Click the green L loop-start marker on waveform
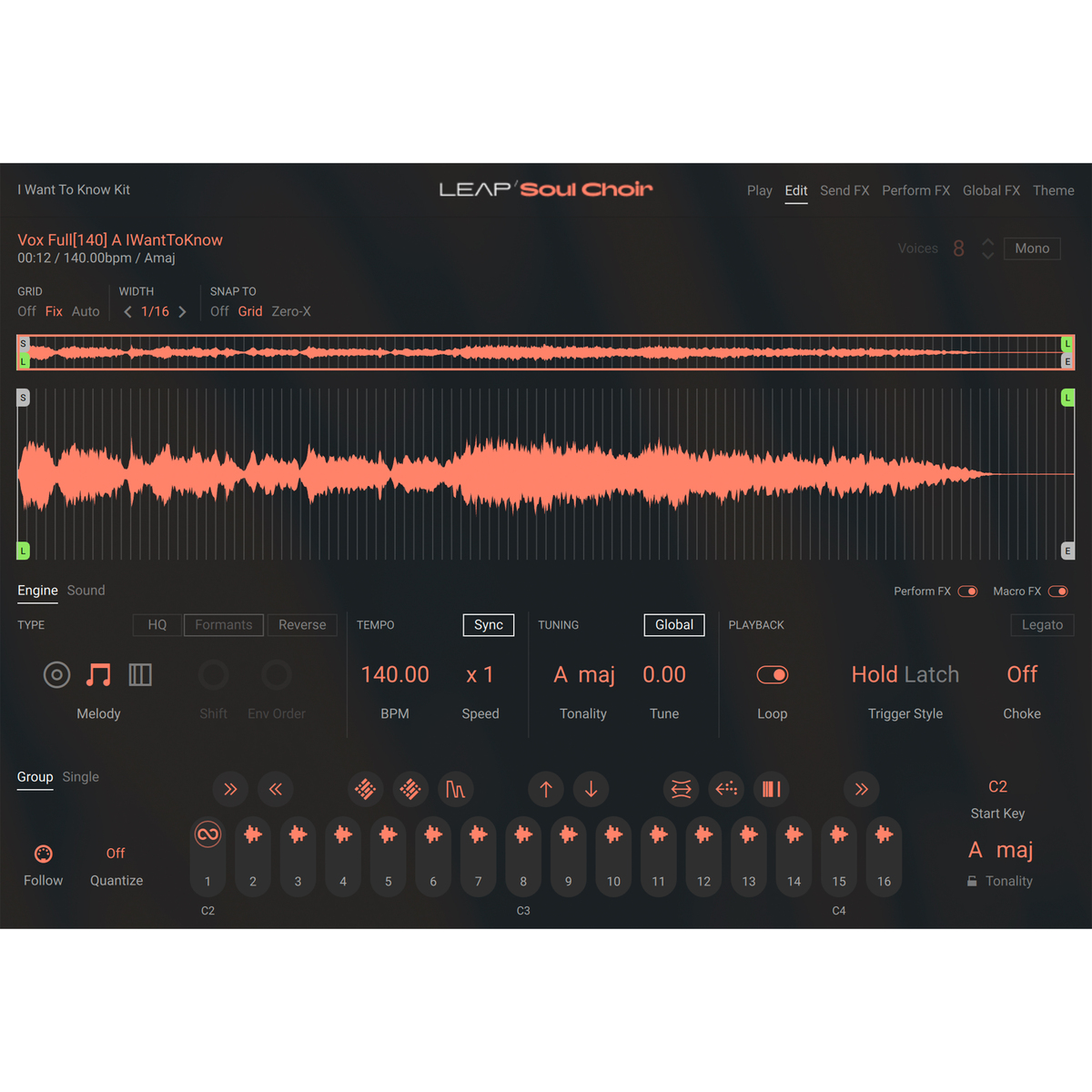This screenshot has height=1092, width=1092. (24, 551)
